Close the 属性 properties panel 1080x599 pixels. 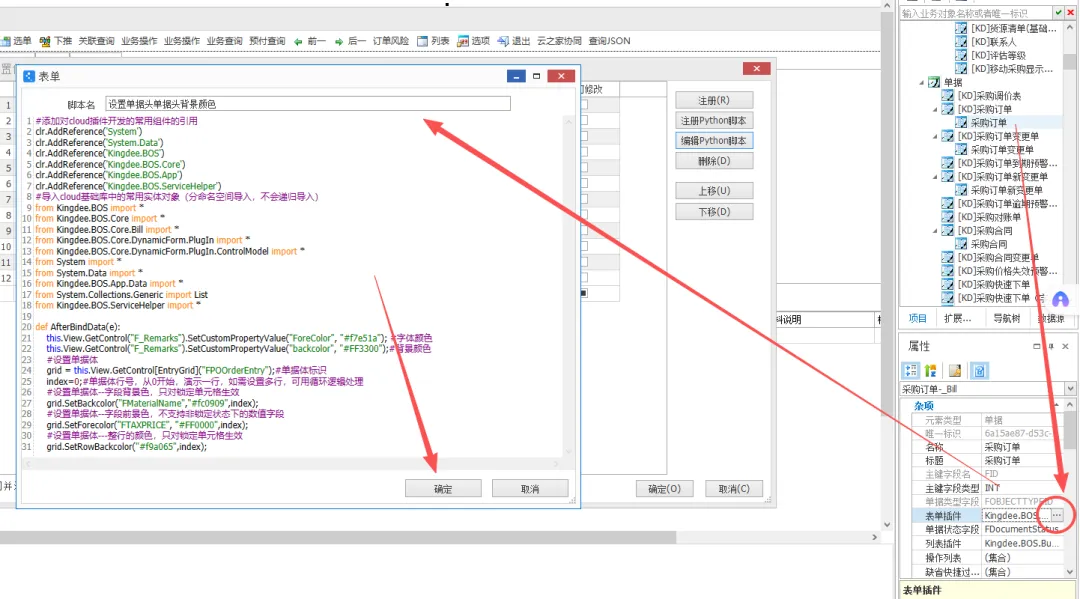[x=1066, y=346]
